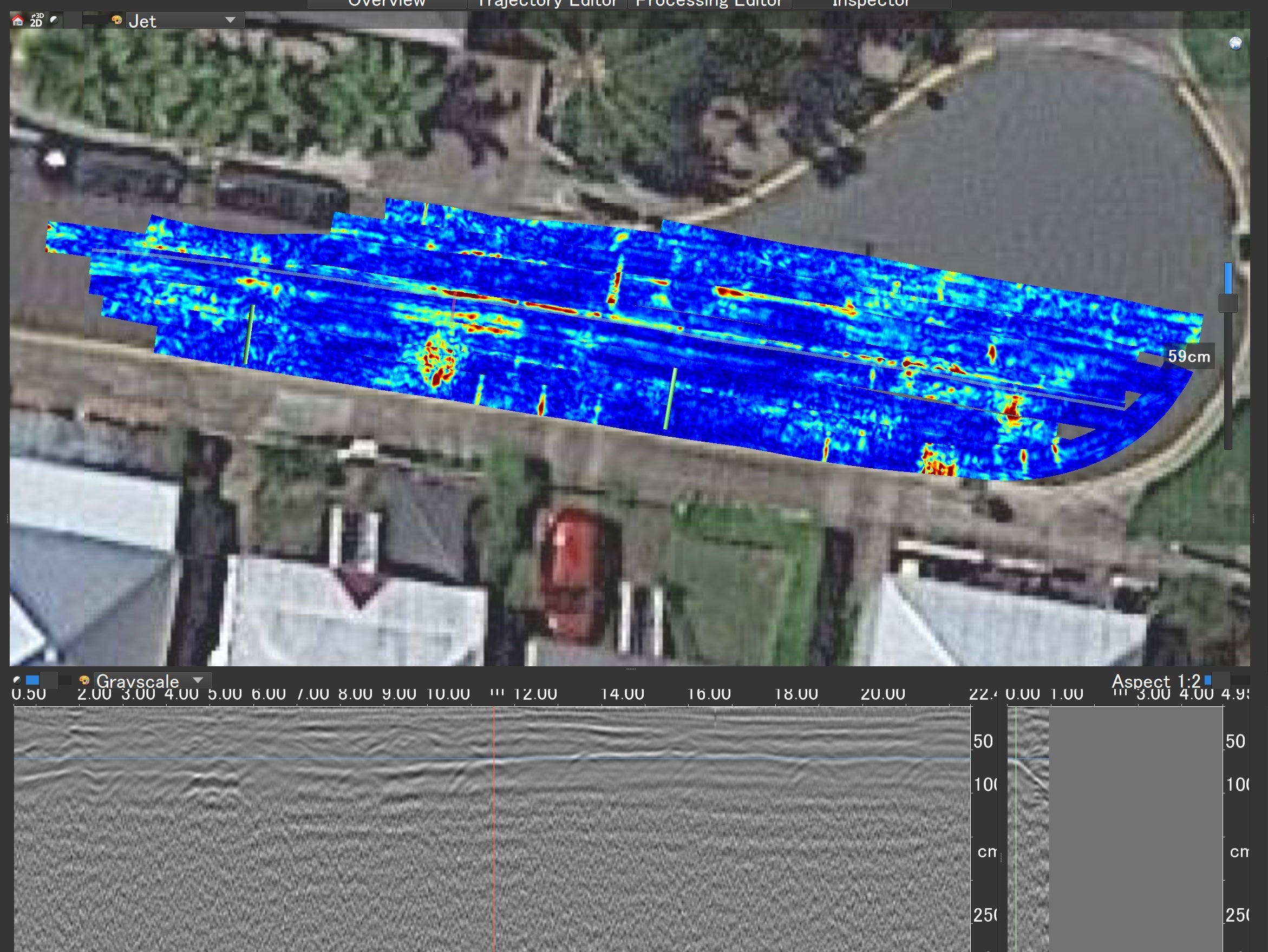The width and height of the screenshot is (1268, 952).
Task: Click the home view reset icon
Action: click(x=18, y=21)
